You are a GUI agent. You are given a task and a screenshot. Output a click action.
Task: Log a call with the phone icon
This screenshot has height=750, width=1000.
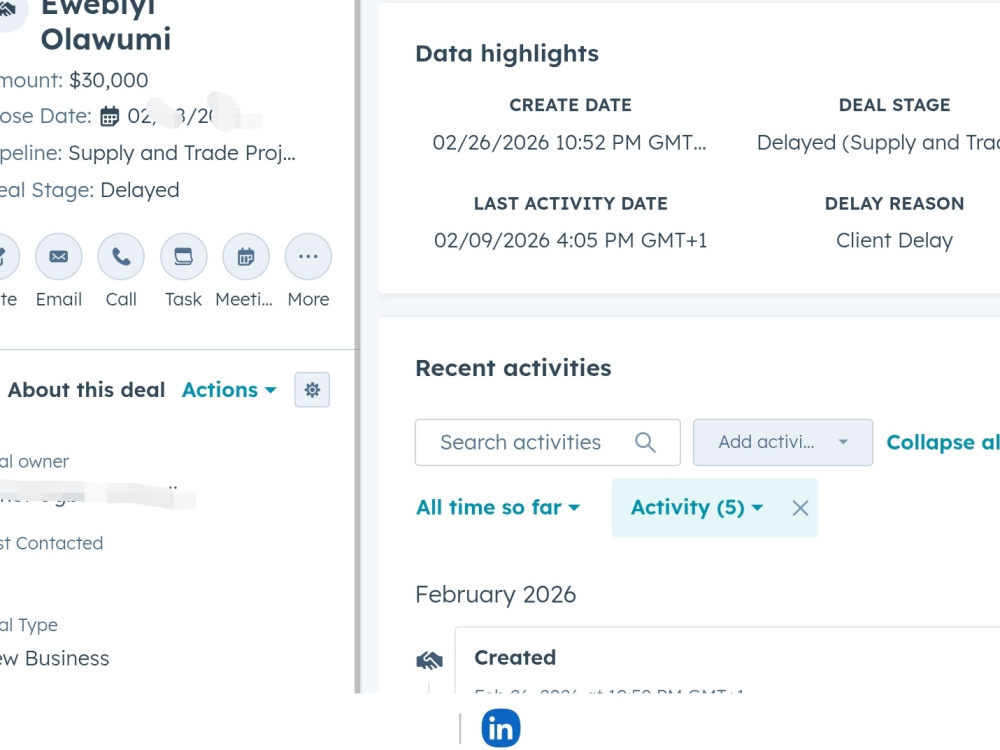(x=121, y=256)
